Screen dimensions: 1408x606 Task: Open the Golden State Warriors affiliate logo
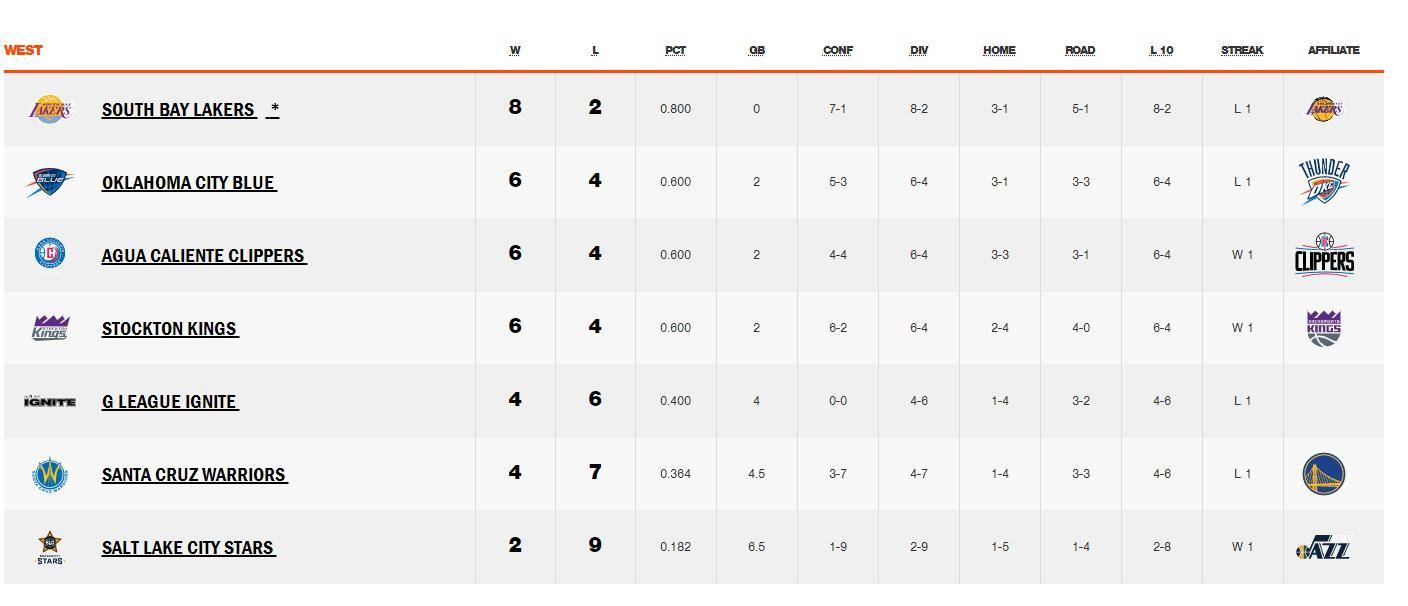click(1324, 474)
